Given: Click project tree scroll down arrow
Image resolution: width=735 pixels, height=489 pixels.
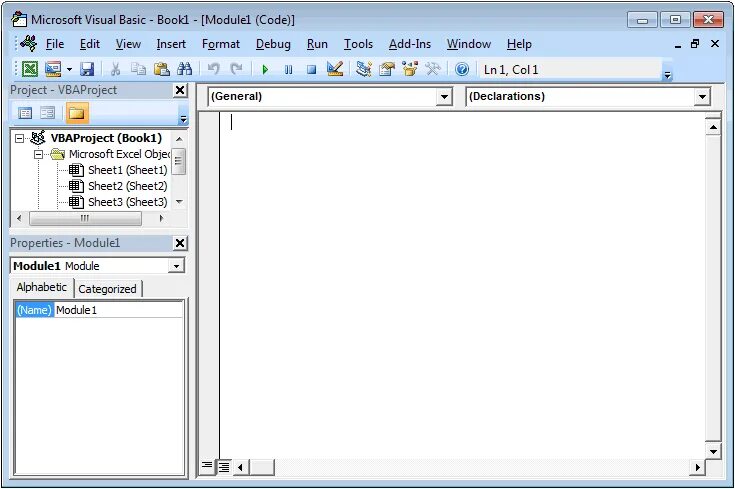Looking at the screenshot, I should click(179, 202).
